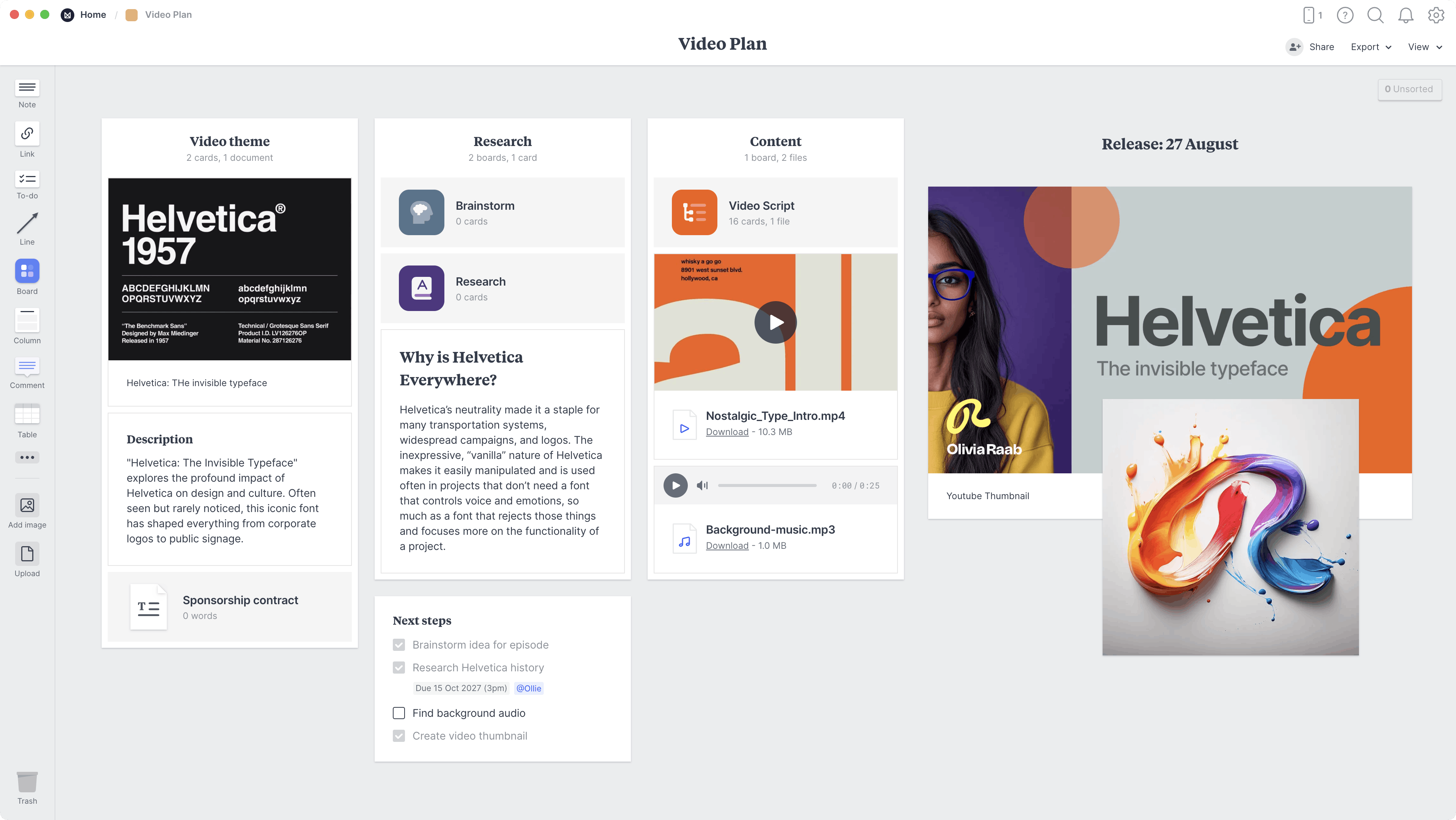This screenshot has width=1456, height=820.
Task: Select the Board tool
Action: (27, 277)
